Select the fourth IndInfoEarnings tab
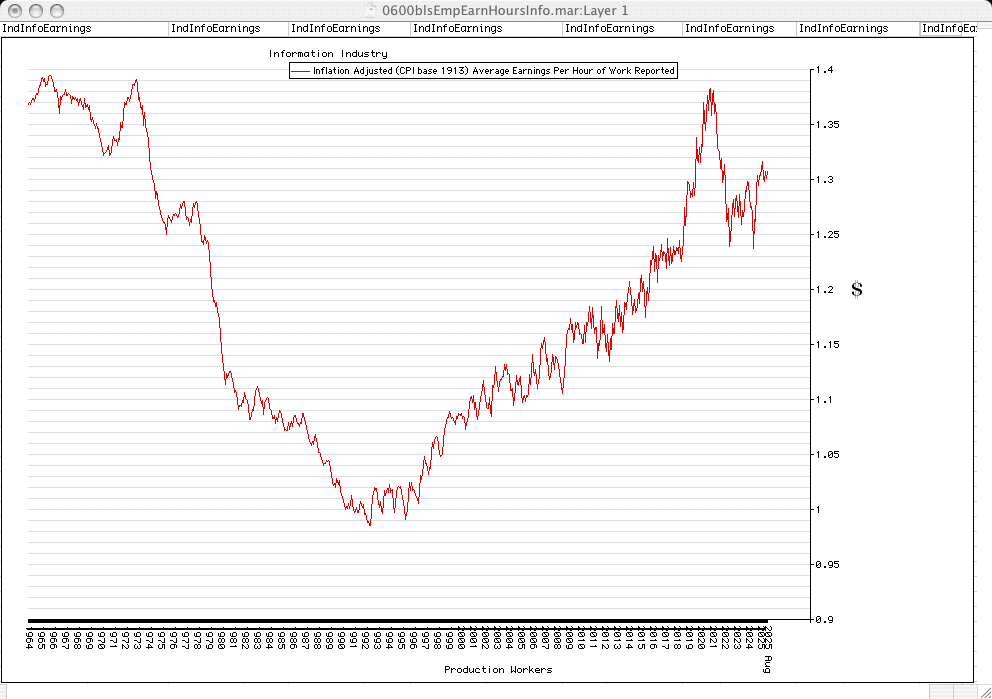Viewport: 992px width, 699px height. (457, 28)
